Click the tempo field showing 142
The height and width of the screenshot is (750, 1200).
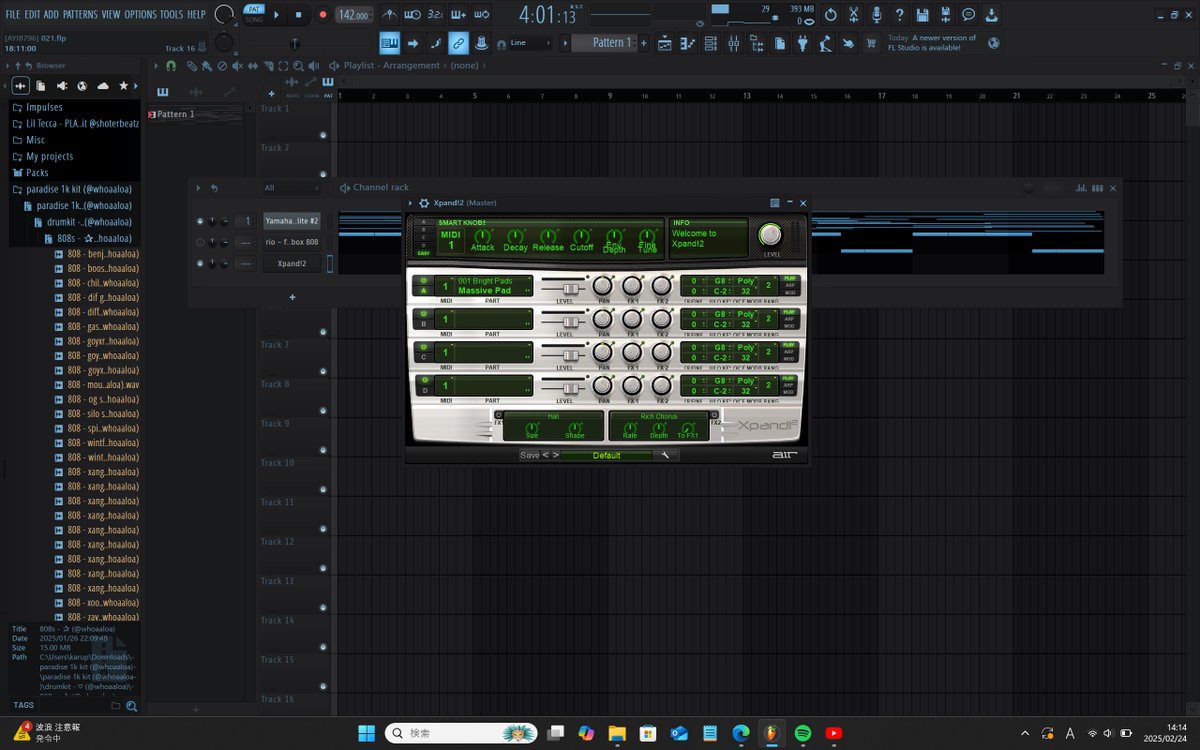[x=353, y=15]
